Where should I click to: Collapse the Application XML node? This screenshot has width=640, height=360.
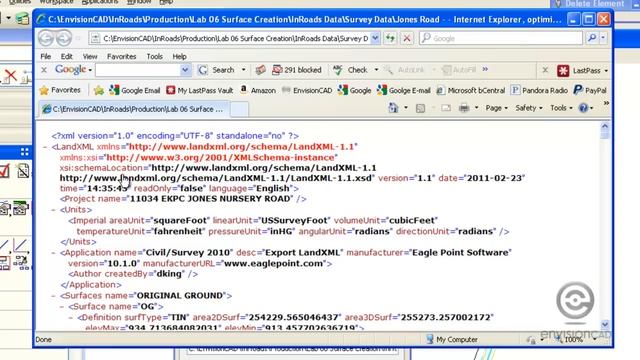(53, 253)
